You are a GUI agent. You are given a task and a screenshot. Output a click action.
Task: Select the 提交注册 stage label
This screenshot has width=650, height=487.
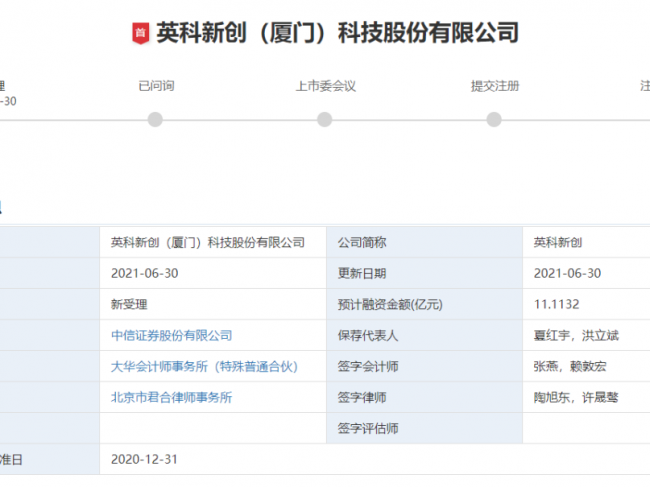tap(495, 86)
